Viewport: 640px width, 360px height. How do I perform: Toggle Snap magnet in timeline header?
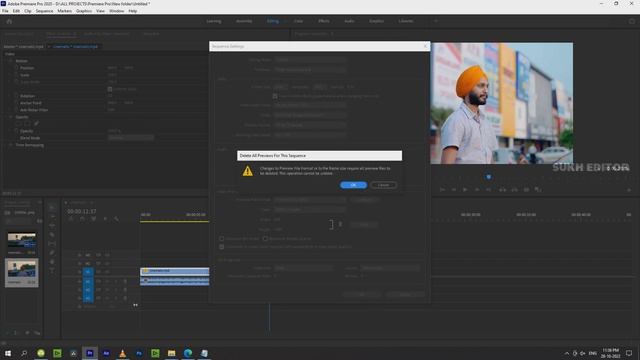[x=82, y=219]
